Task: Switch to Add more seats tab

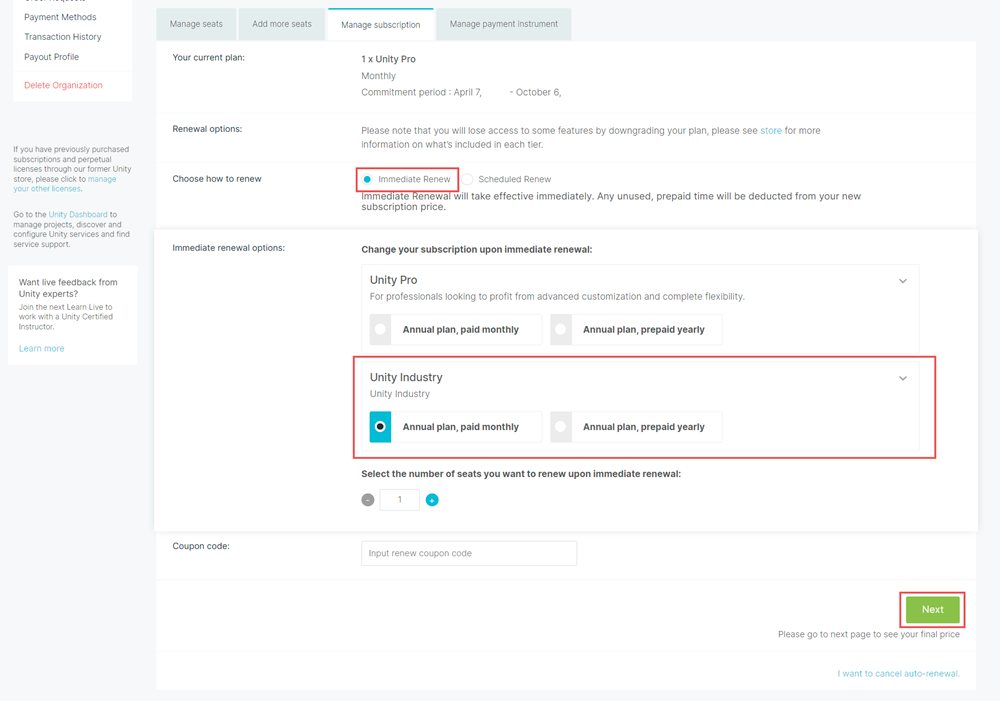Action: tap(282, 24)
